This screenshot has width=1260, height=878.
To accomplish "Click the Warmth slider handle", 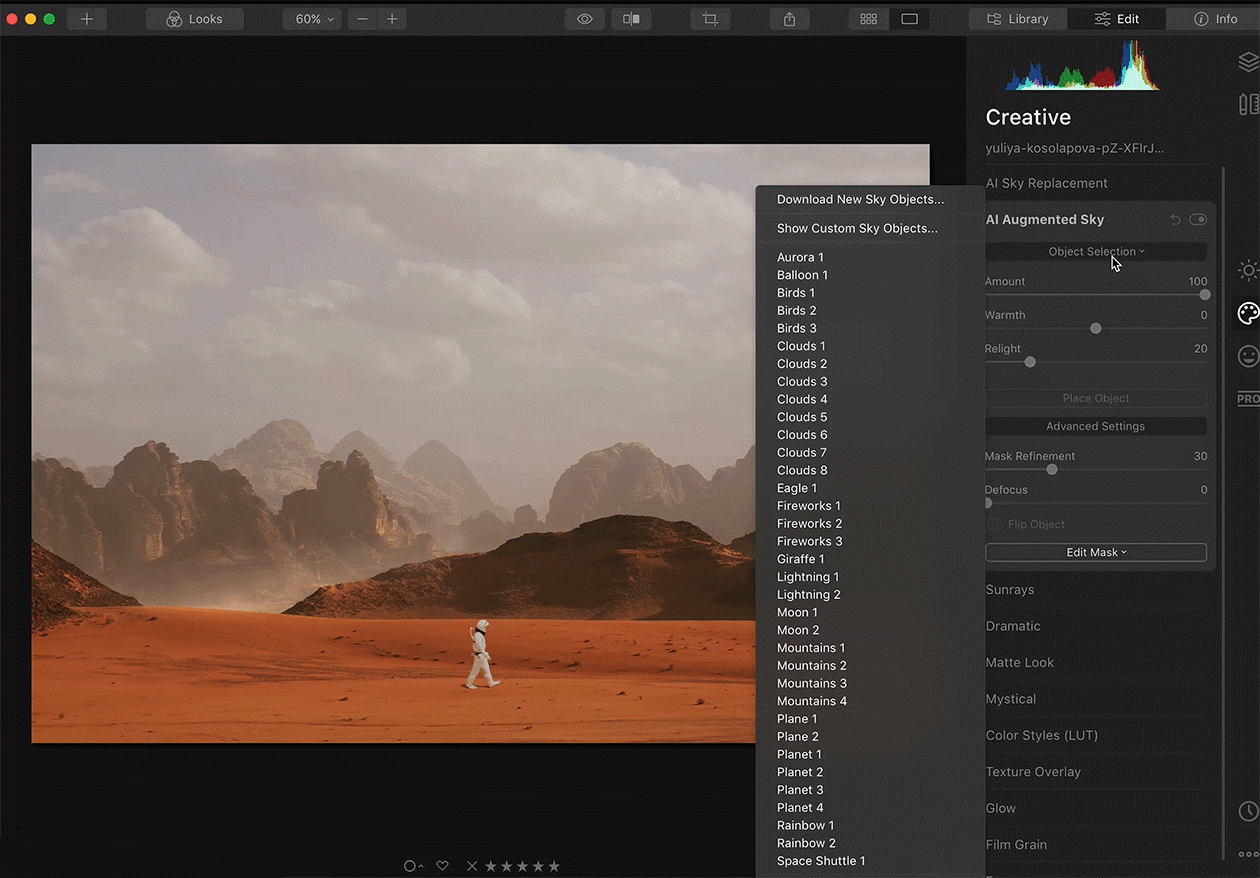I will coord(1096,328).
